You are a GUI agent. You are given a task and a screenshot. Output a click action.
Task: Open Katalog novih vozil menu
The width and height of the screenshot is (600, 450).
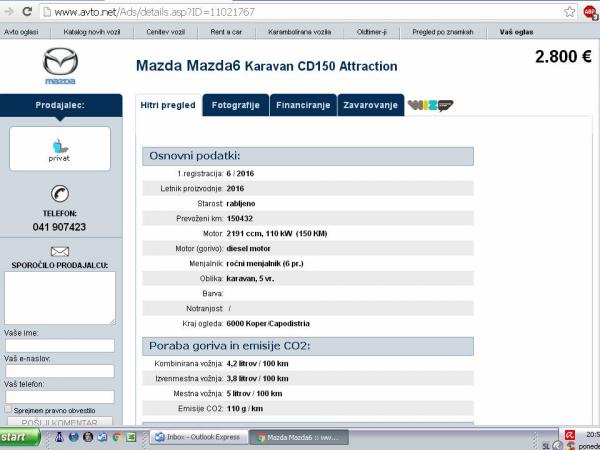(92, 32)
